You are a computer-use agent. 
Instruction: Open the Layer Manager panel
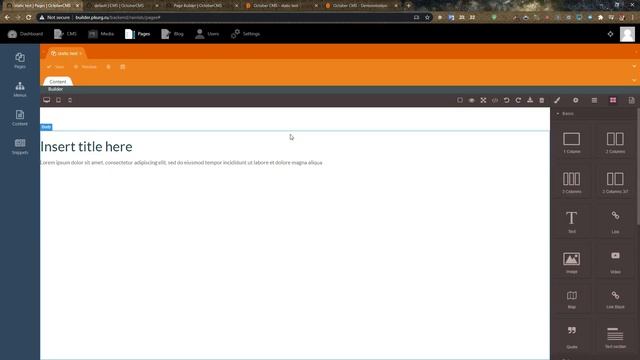(x=594, y=100)
